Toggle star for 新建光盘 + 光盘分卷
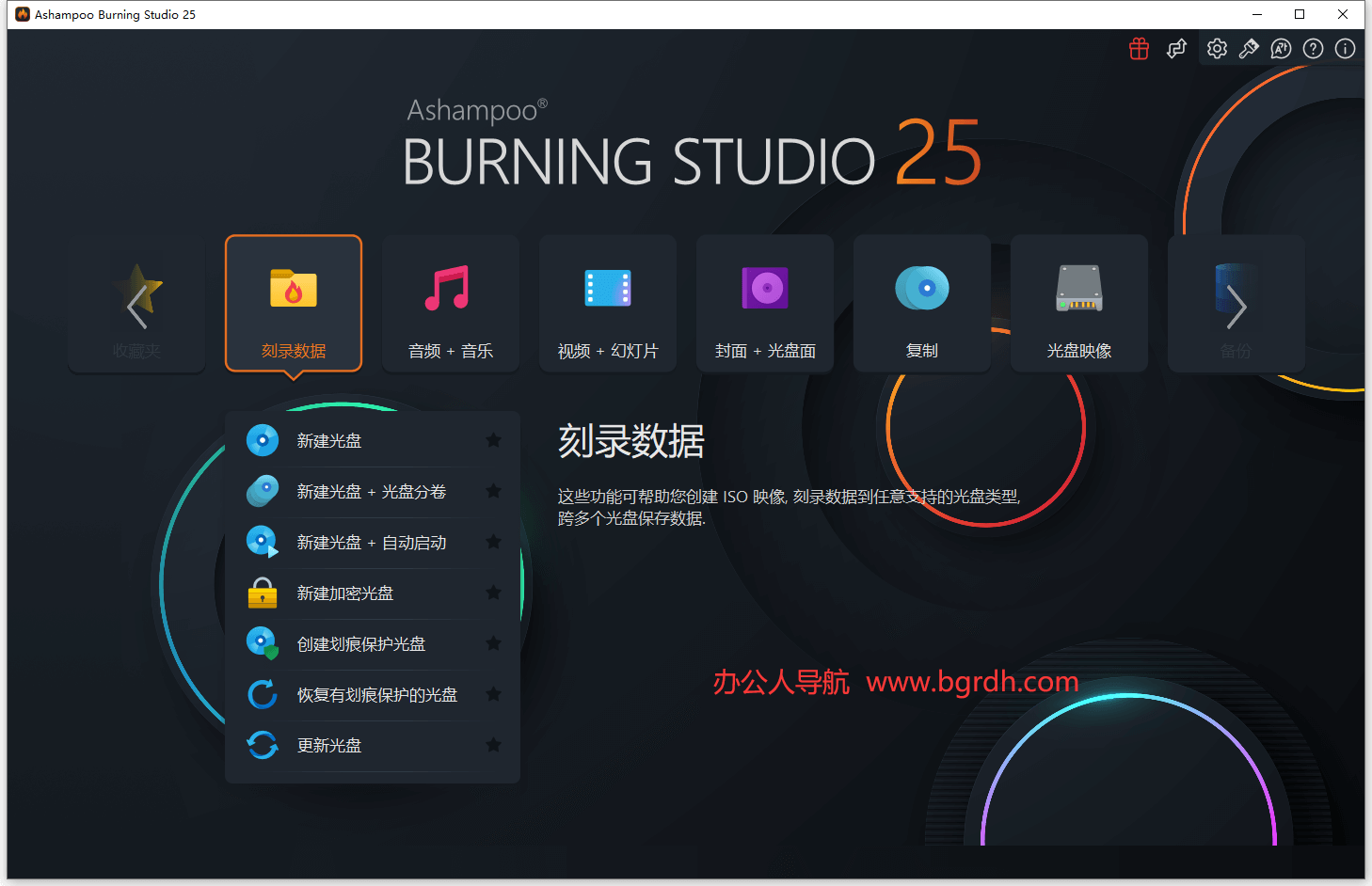 click(x=493, y=491)
